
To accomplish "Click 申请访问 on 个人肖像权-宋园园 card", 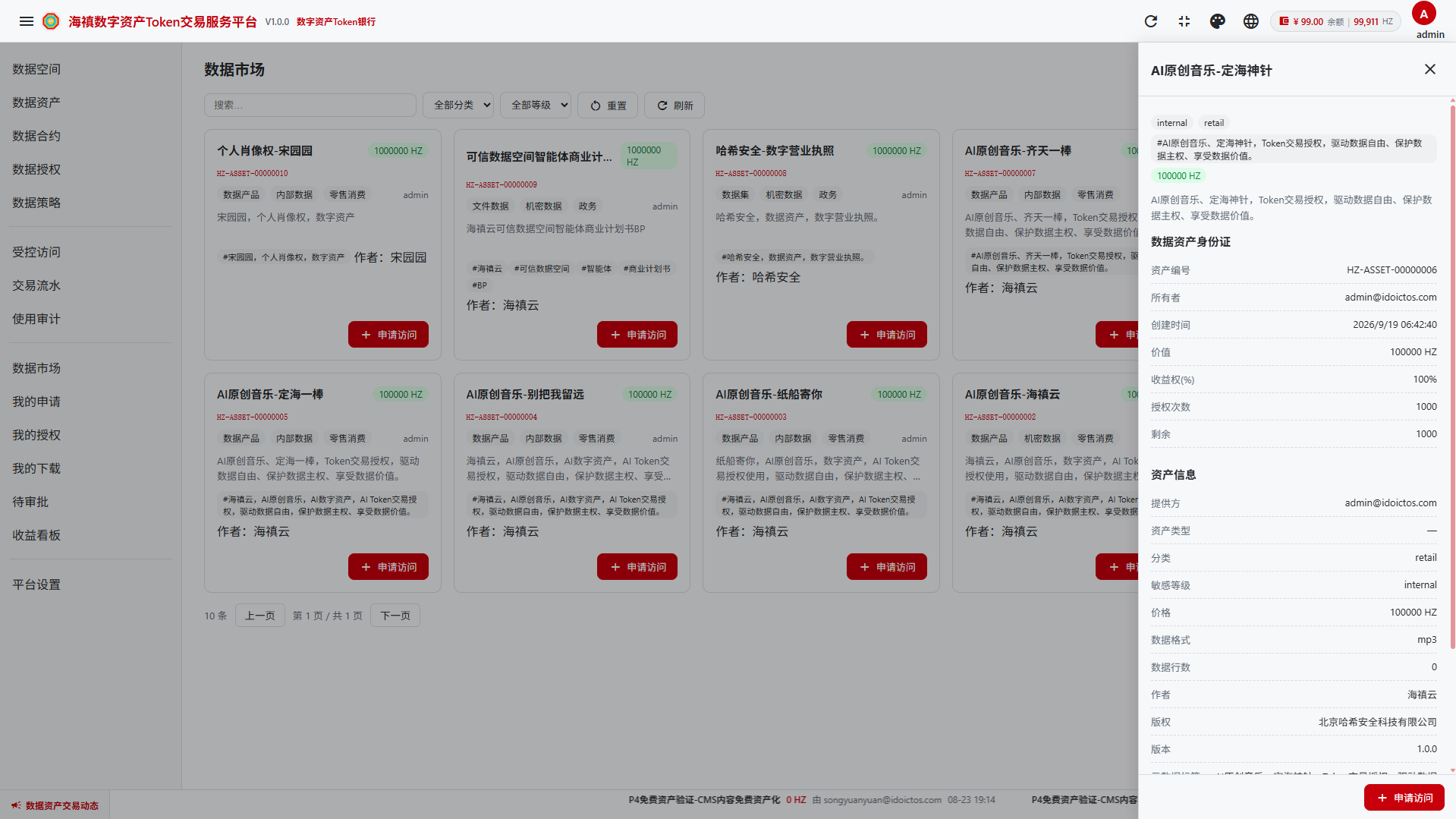I will point(388,335).
